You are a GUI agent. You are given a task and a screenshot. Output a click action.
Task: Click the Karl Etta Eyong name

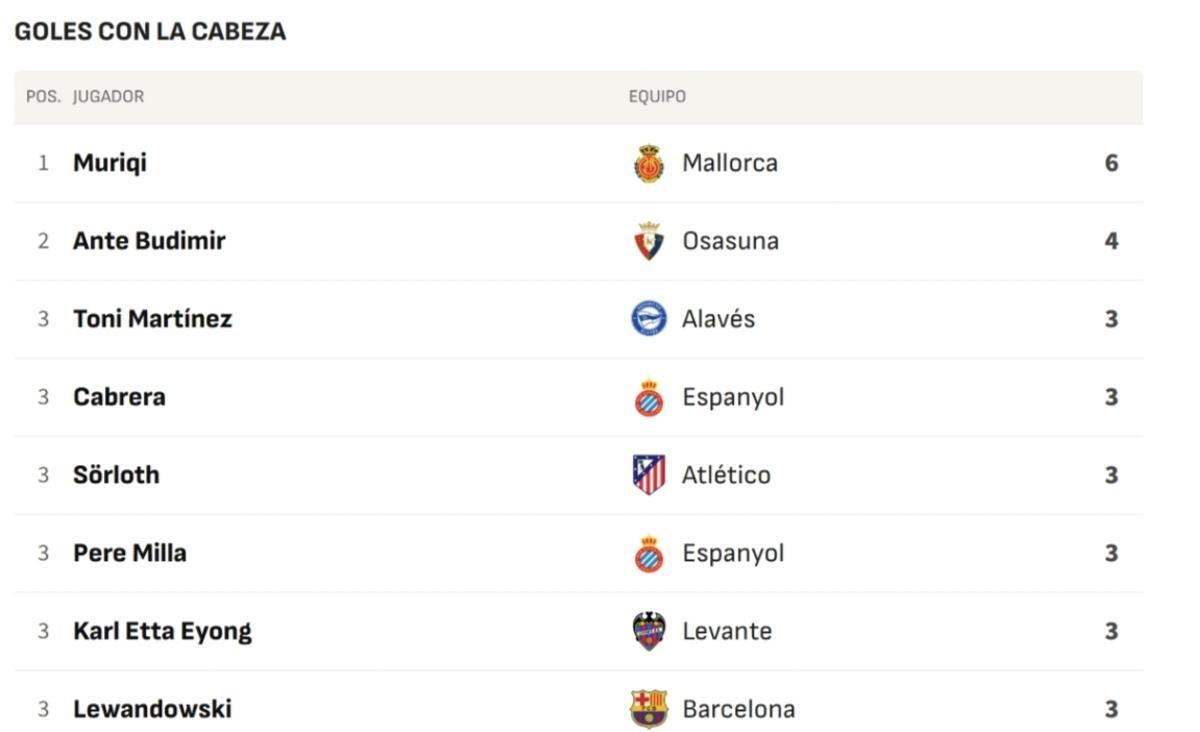[x=162, y=631]
